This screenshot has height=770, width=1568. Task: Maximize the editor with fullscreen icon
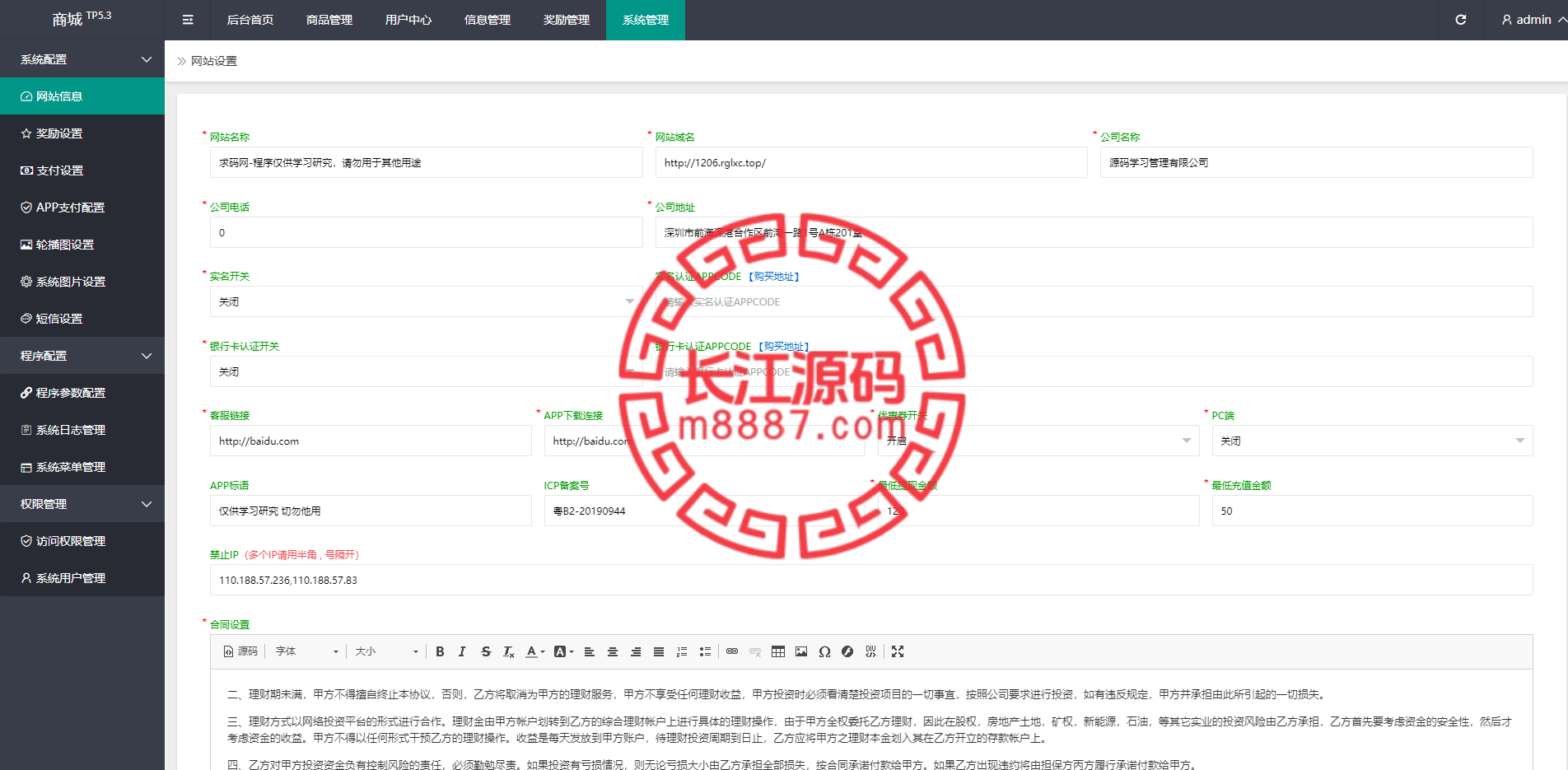pyautogui.click(x=898, y=651)
